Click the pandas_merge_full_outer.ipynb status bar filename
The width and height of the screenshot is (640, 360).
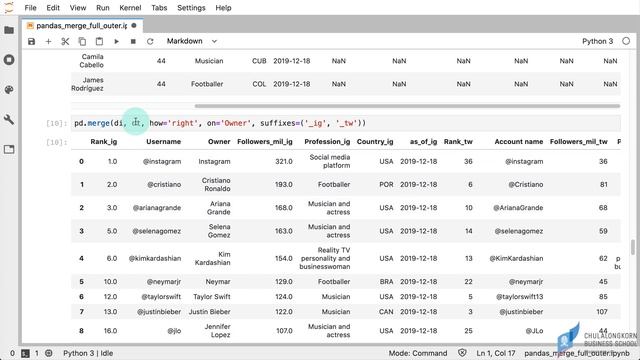(577, 353)
